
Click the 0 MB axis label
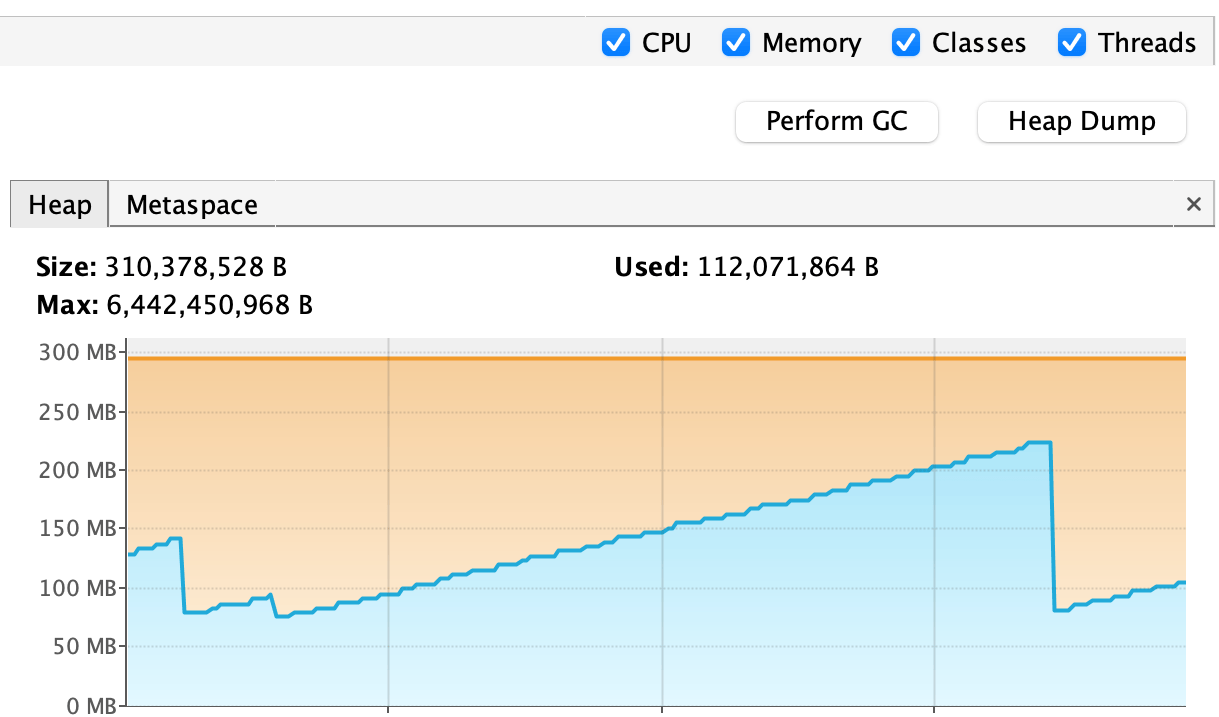[x=88, y=706]
